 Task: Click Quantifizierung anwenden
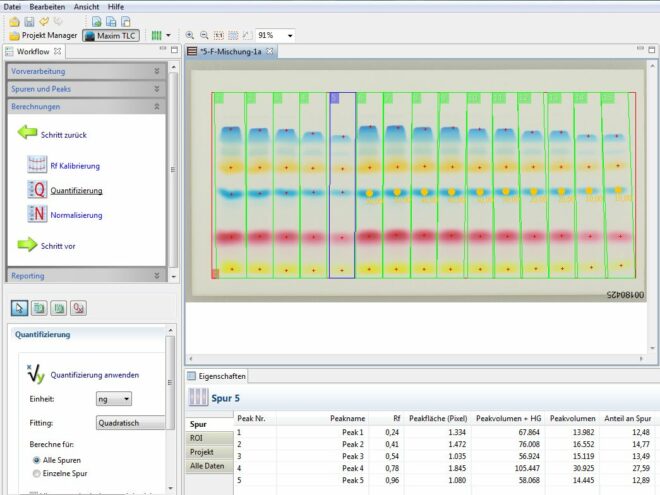pos(95,375)
